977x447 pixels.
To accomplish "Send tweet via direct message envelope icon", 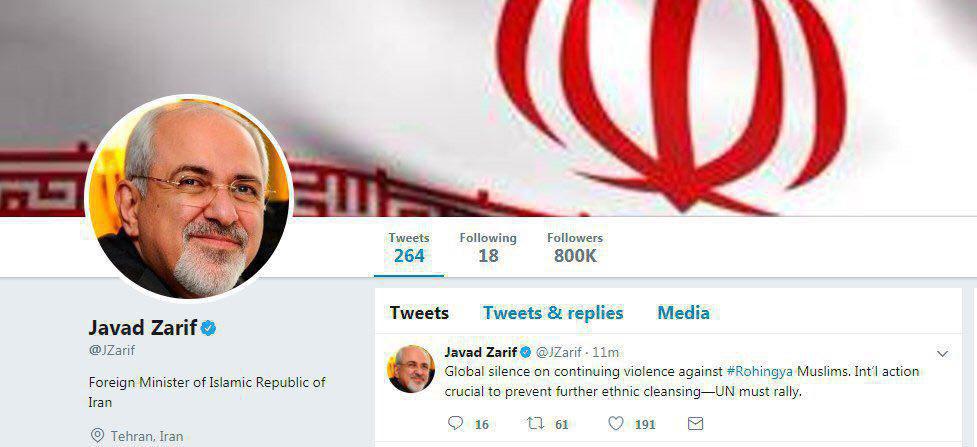I will [695, 424].
